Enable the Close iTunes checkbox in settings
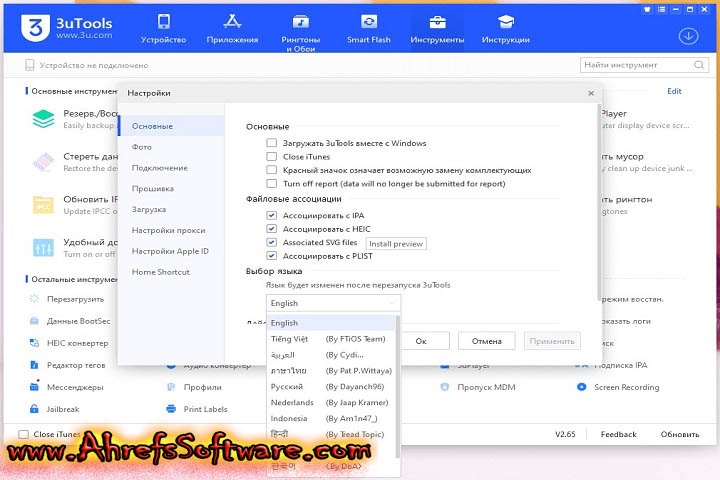 point(272,157)
